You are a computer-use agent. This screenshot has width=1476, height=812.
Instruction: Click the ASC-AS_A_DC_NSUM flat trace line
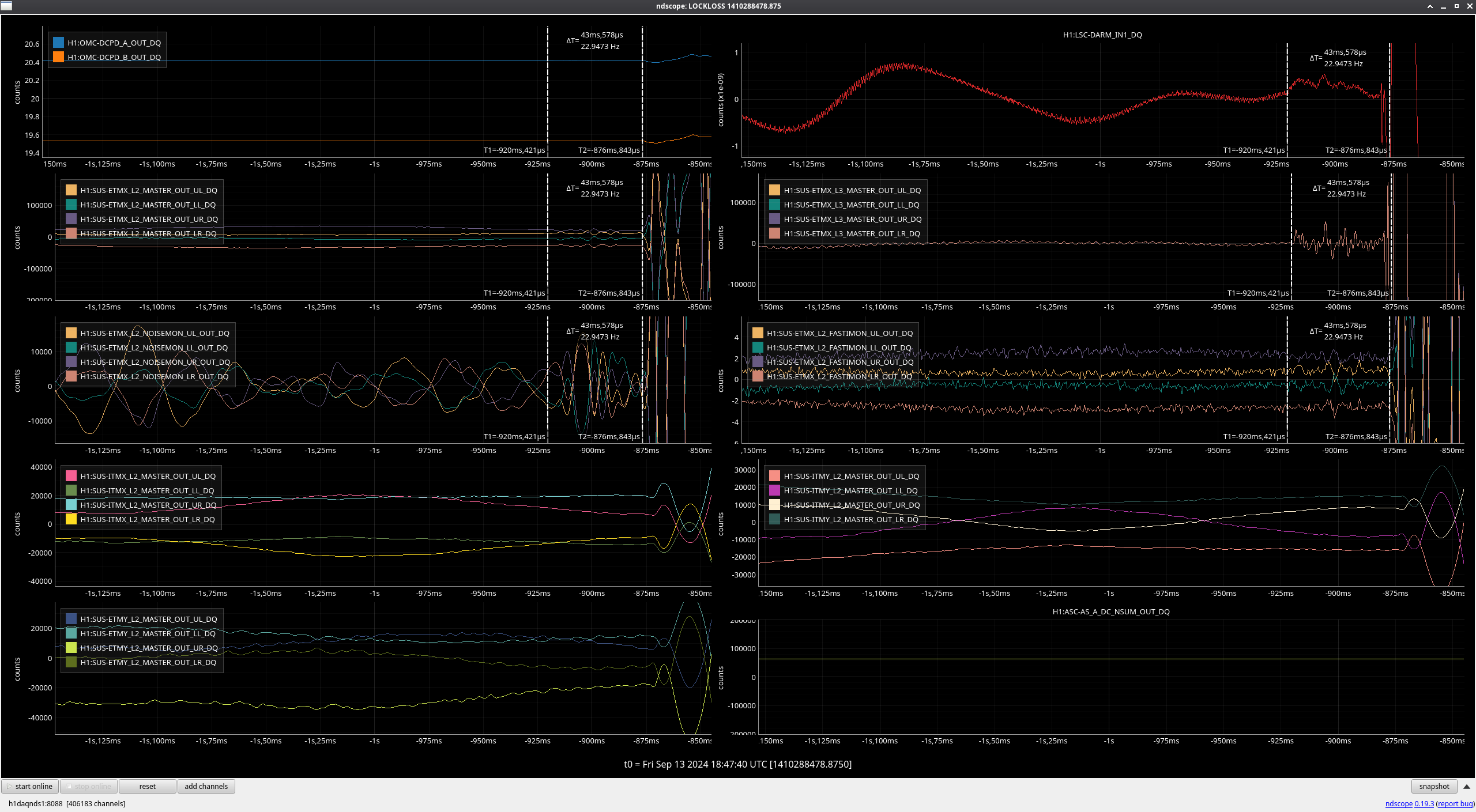pos(1111,659)
